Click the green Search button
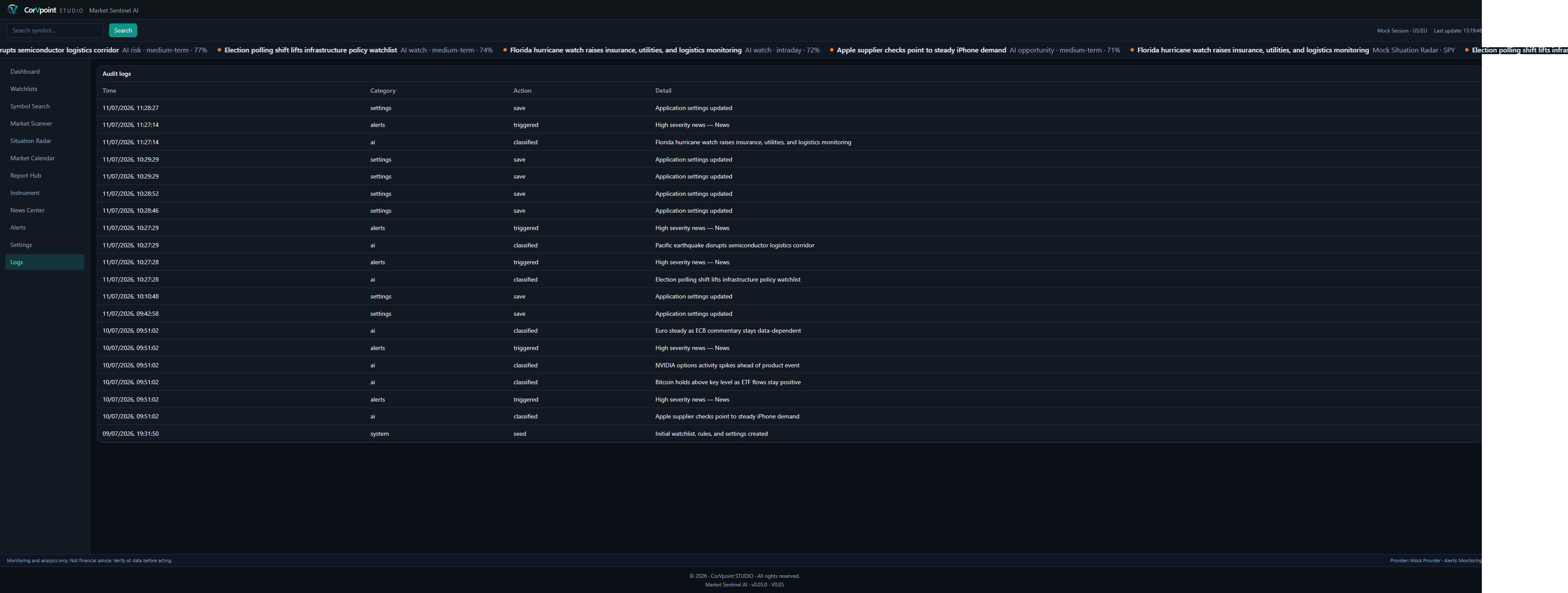This screenshot has height=593, width=1568. coord(123,30)
